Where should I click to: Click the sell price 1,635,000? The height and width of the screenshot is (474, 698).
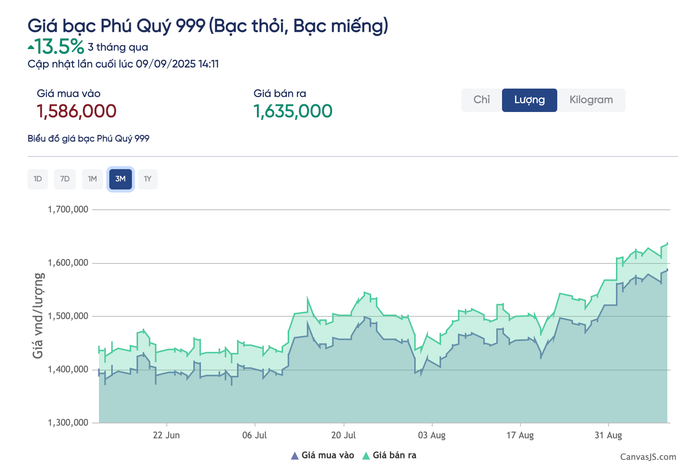(x=293, y=111)
